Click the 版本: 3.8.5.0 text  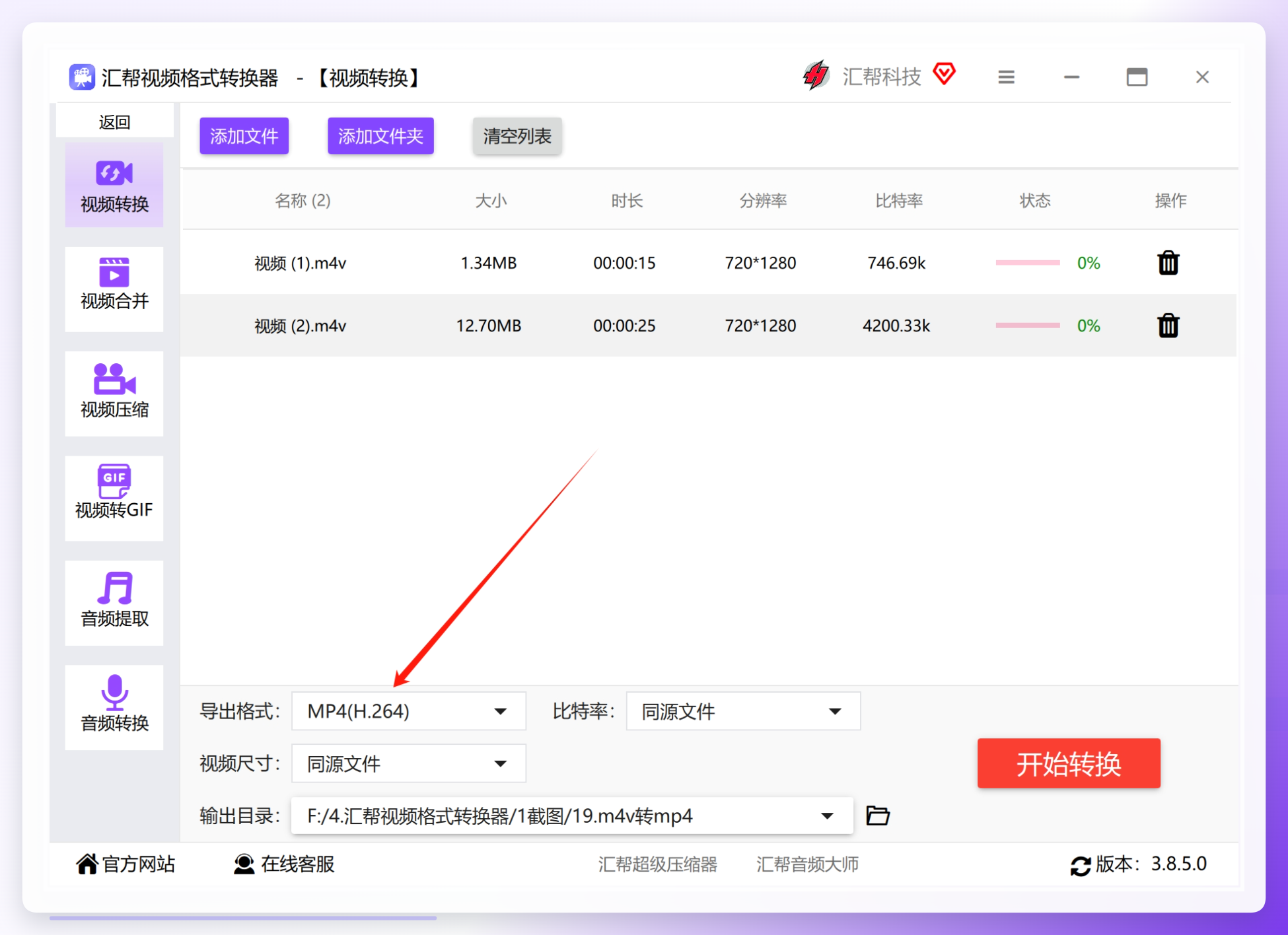click(1151, 864)
